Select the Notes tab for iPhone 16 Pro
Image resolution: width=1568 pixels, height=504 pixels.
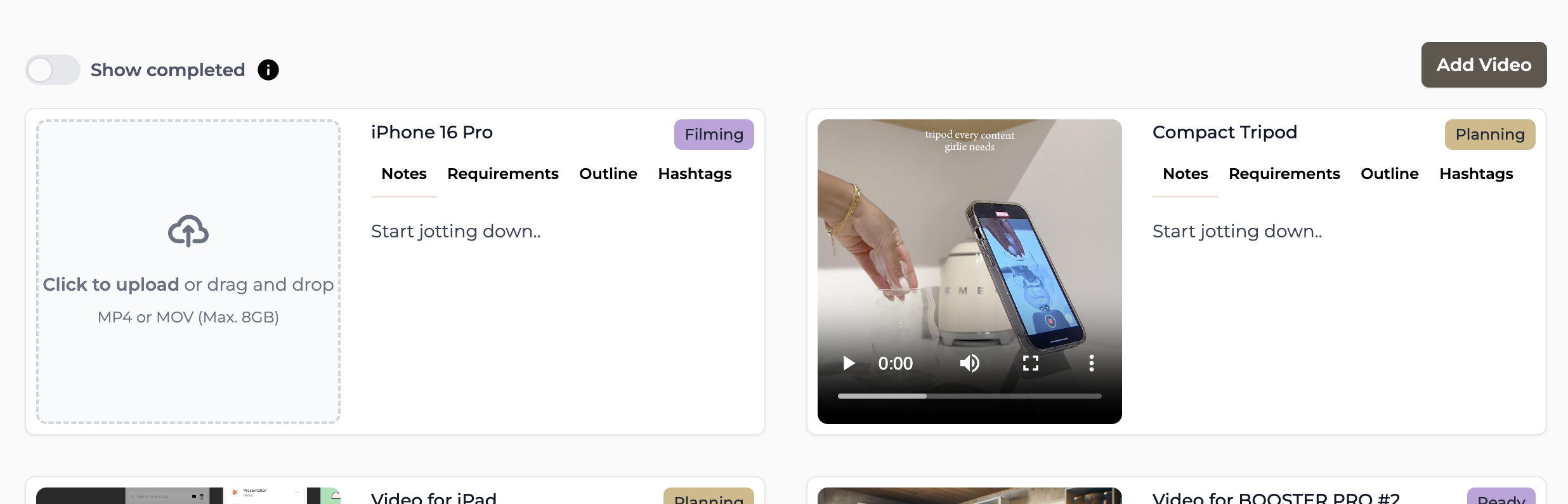pos(404,174)
